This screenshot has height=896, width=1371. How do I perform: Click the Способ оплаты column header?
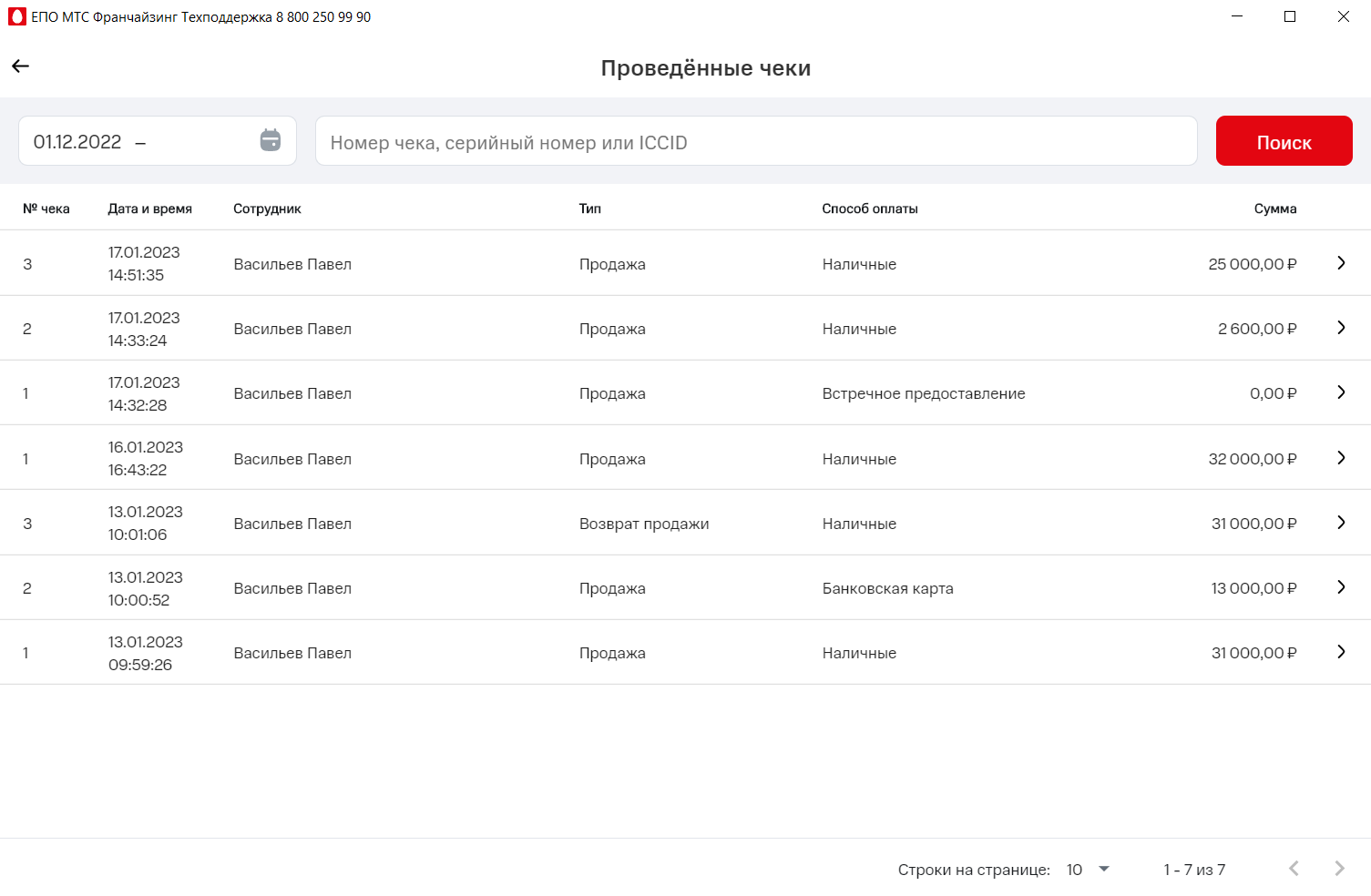tap(870, 209)
